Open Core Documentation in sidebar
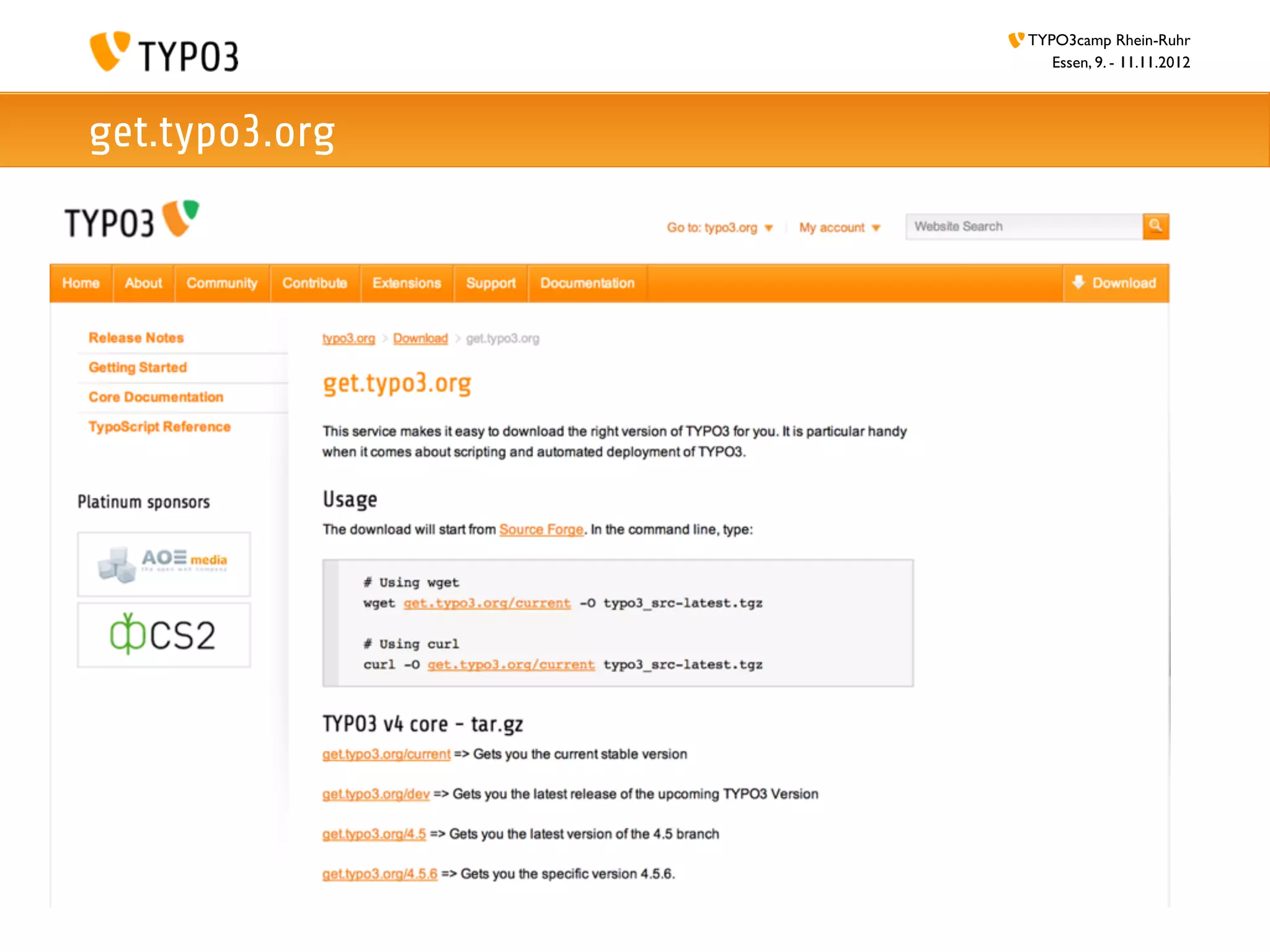Viewport: 1270px width, 952px height. [156, 397]
